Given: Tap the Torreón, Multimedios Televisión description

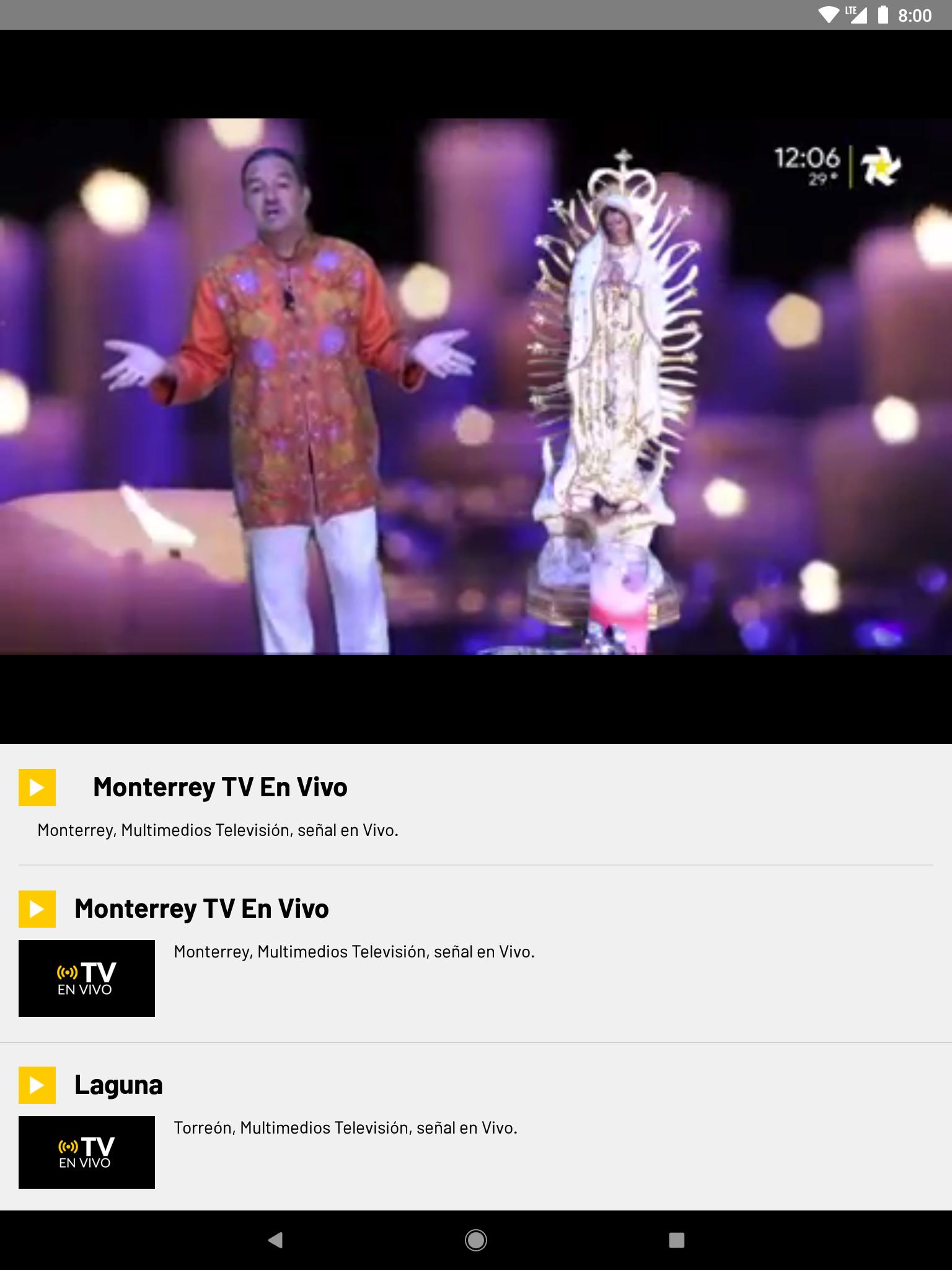Looking at the screenshot, I should (x=345, y=1127).
